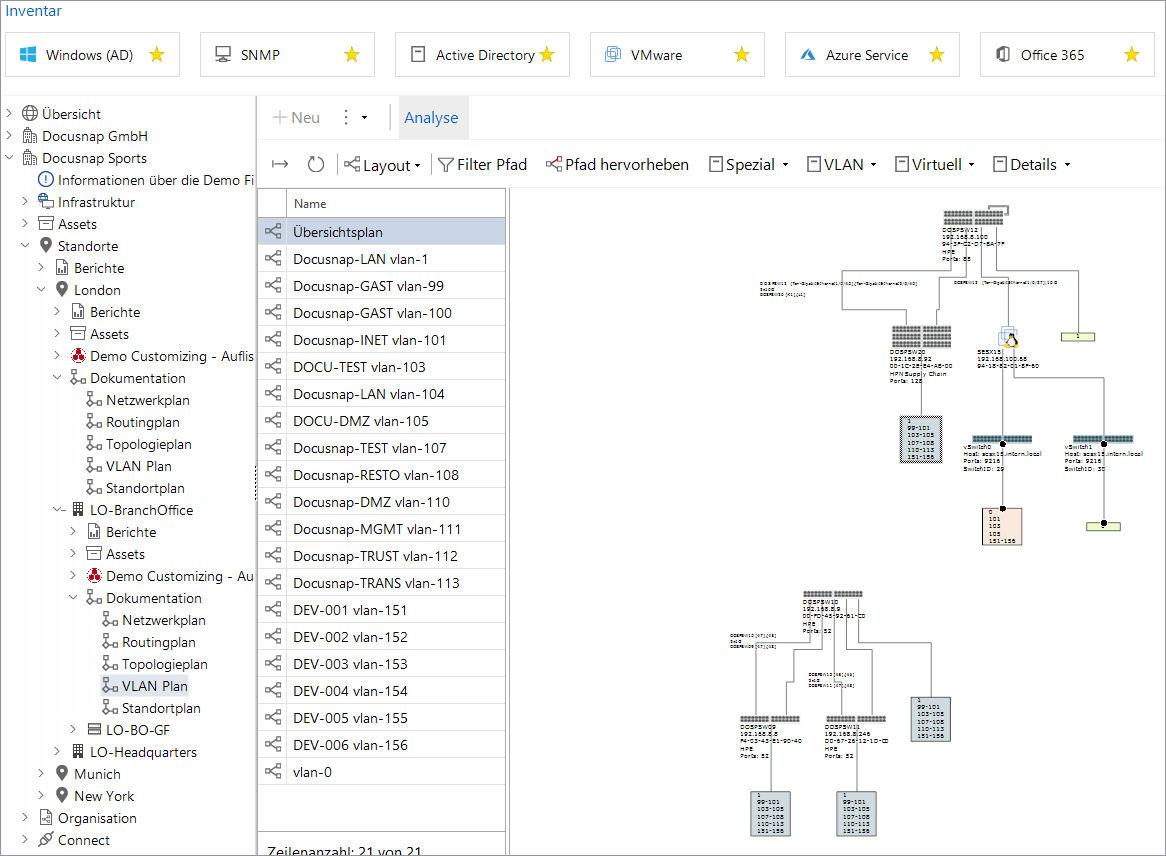This screenshot has height=856, width=1166.
Task: Select Docusnap-GAST vlan-99 row
Action: click(x=381, y=286)
